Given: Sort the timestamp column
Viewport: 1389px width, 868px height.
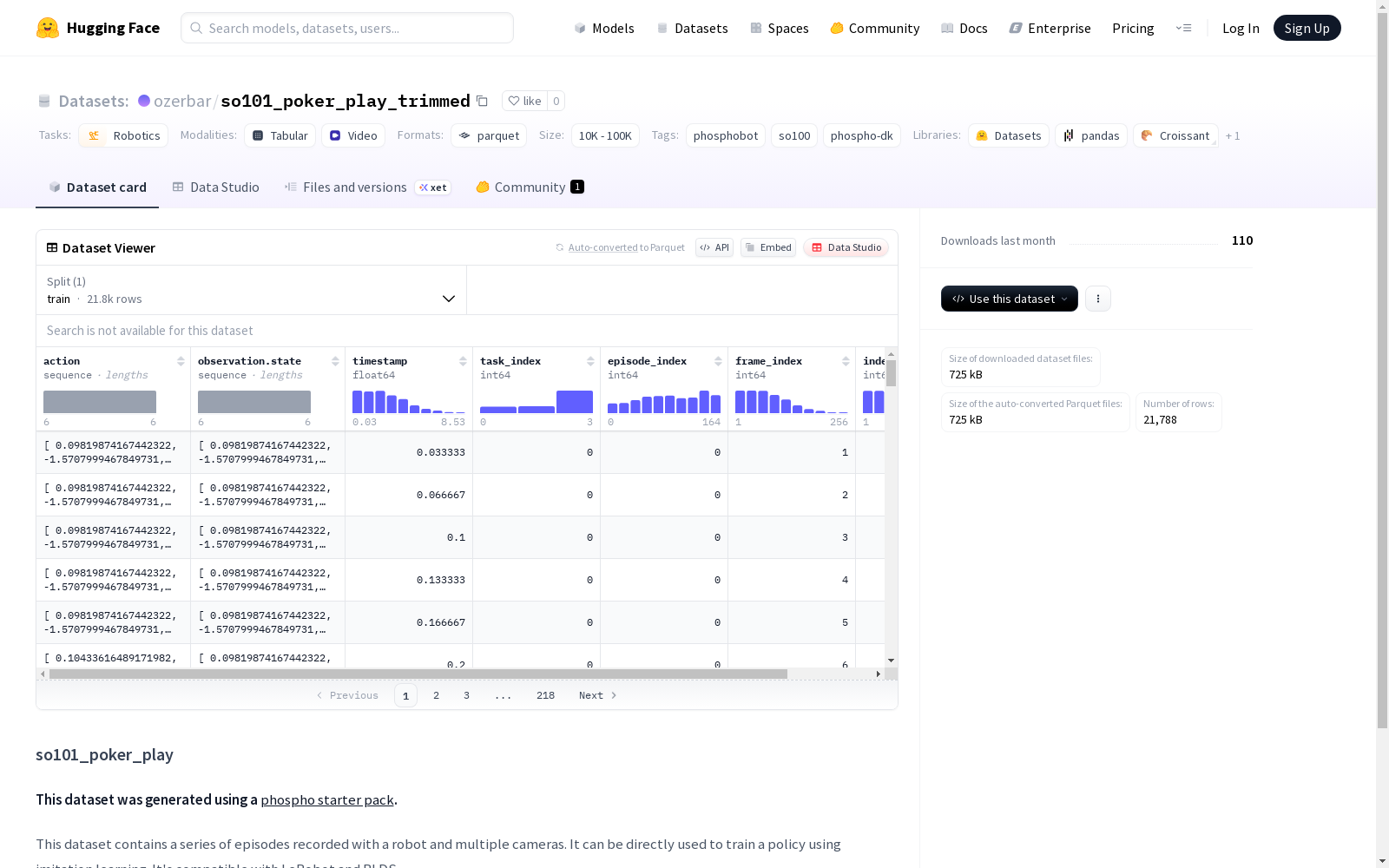Looking at the screenshot, I should point(463,361).
